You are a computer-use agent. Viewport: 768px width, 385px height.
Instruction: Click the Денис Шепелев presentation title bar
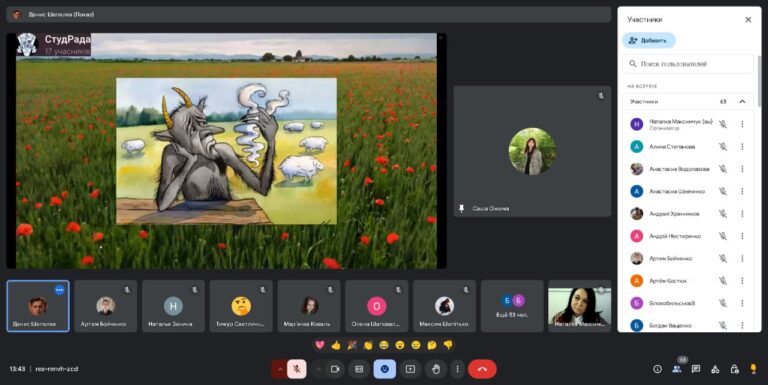coord(309,15)
